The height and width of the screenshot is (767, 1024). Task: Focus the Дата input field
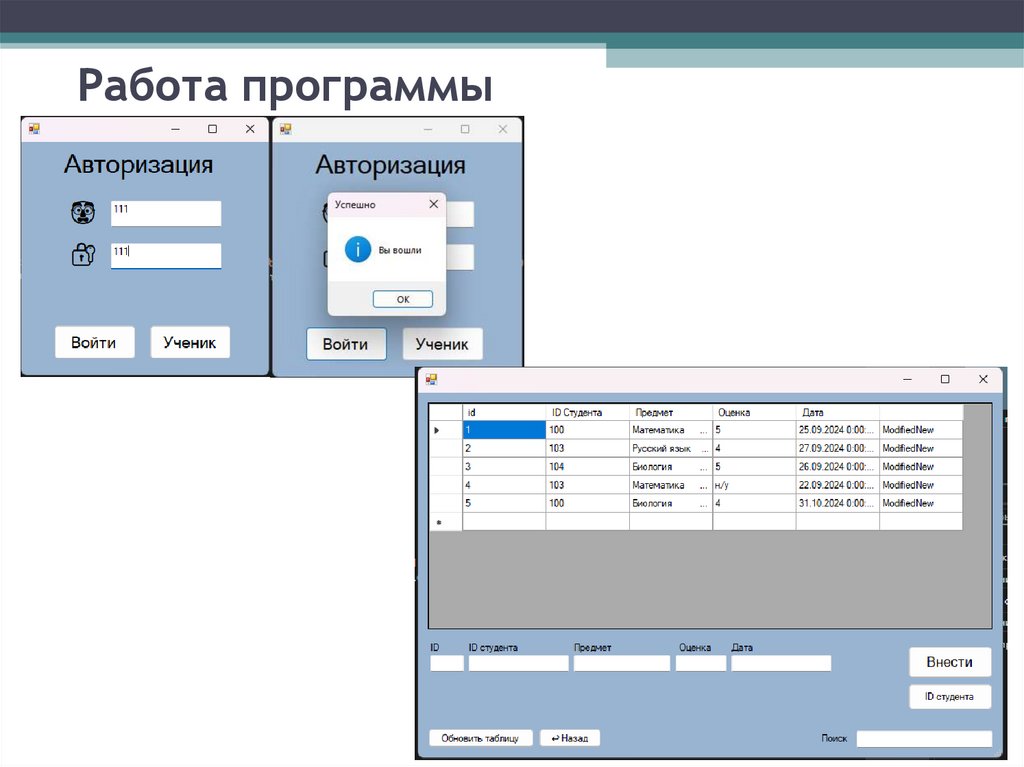point(781,664)
